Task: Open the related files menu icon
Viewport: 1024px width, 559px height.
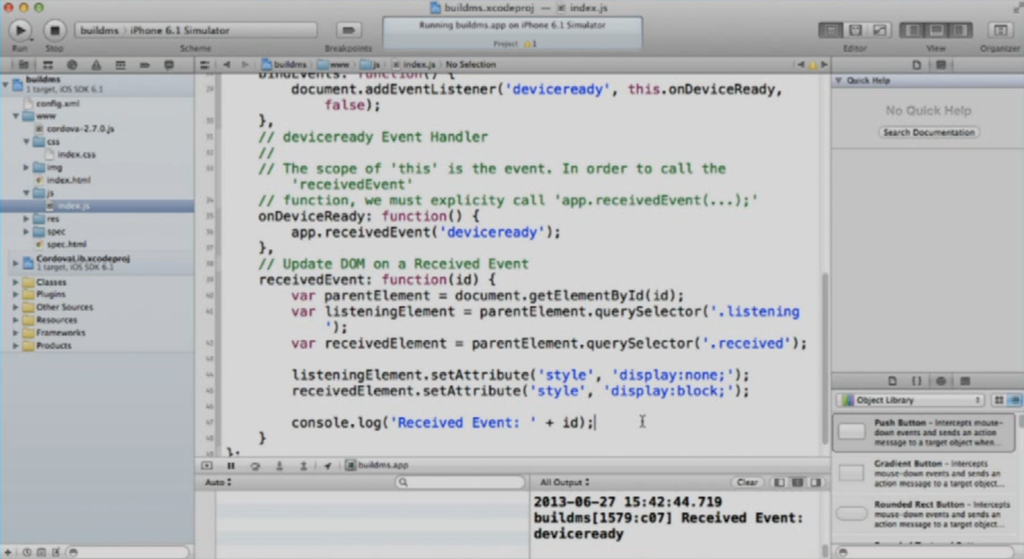Action: point(204,65)
